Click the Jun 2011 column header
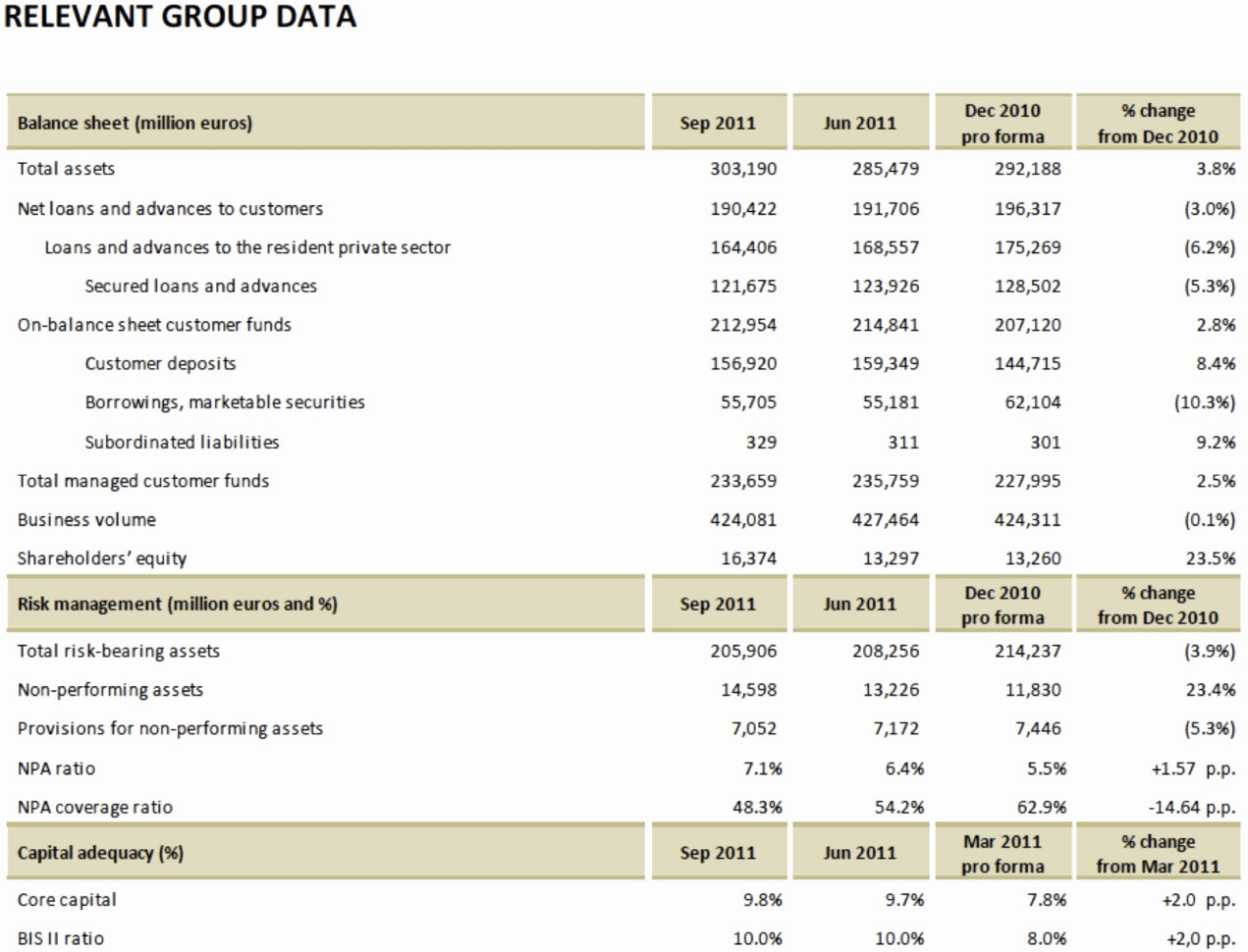Image resolution: width=1248 pixels, height=952 pixels. (860, 123)
